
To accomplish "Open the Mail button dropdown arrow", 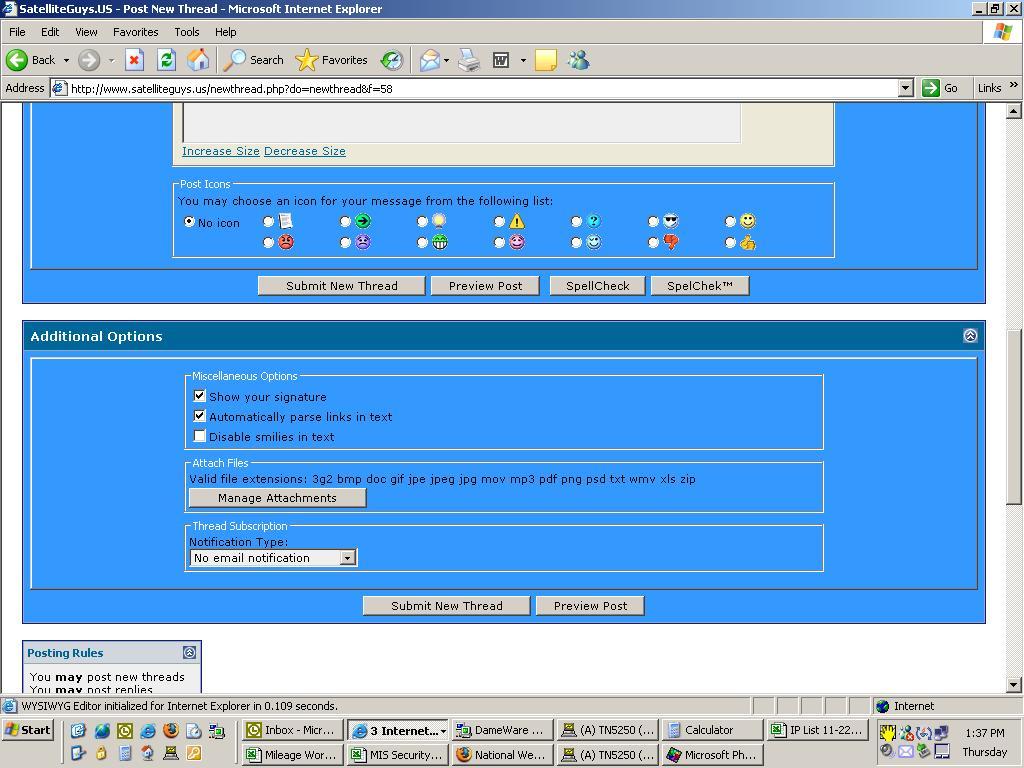I will click(x=447, y=60).
